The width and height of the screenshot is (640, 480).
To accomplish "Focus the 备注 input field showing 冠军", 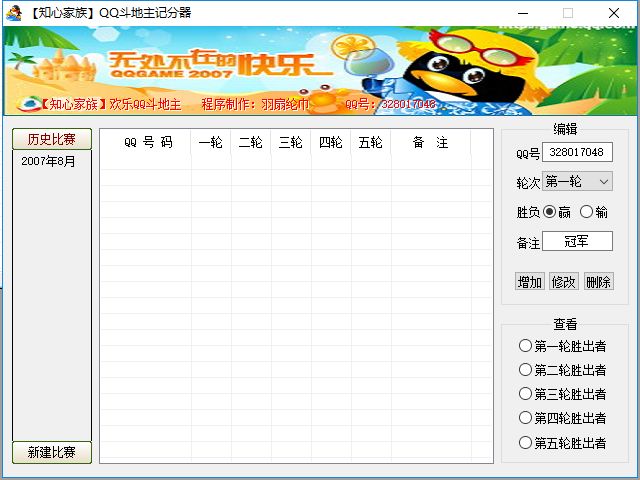I will click(x=577, y=241).
